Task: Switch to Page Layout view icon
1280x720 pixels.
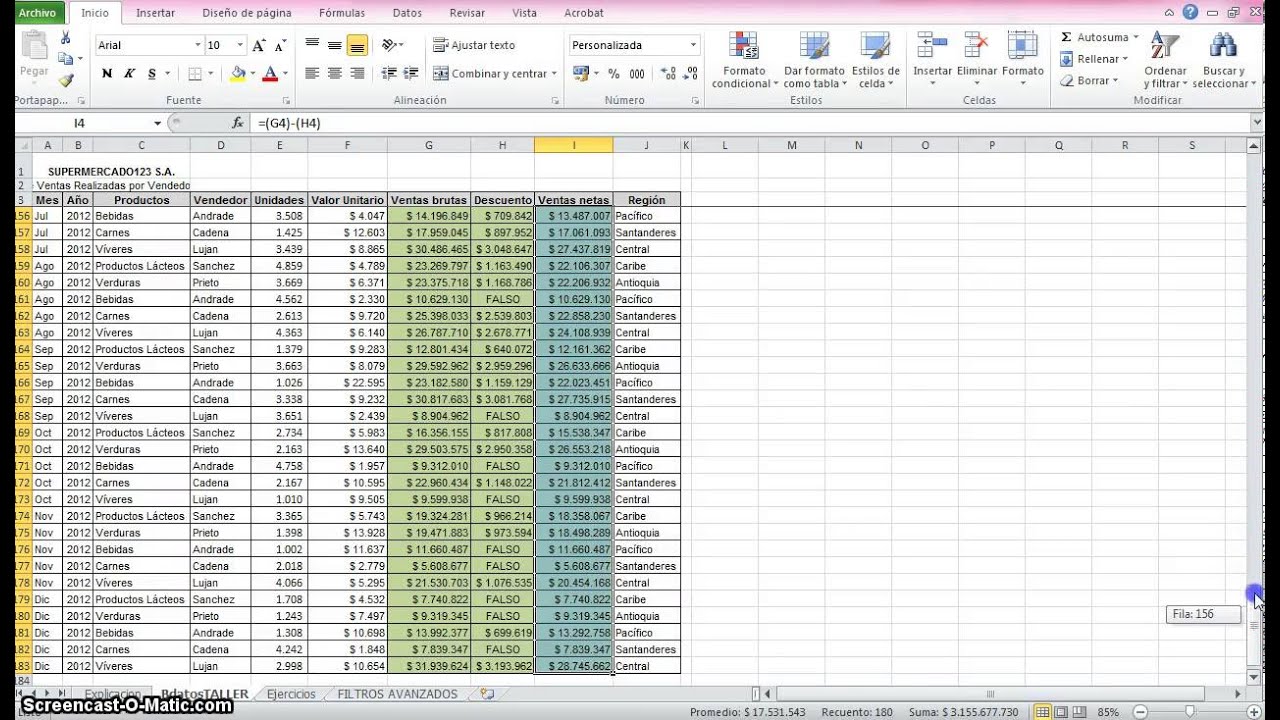Action: [1059, 712]
